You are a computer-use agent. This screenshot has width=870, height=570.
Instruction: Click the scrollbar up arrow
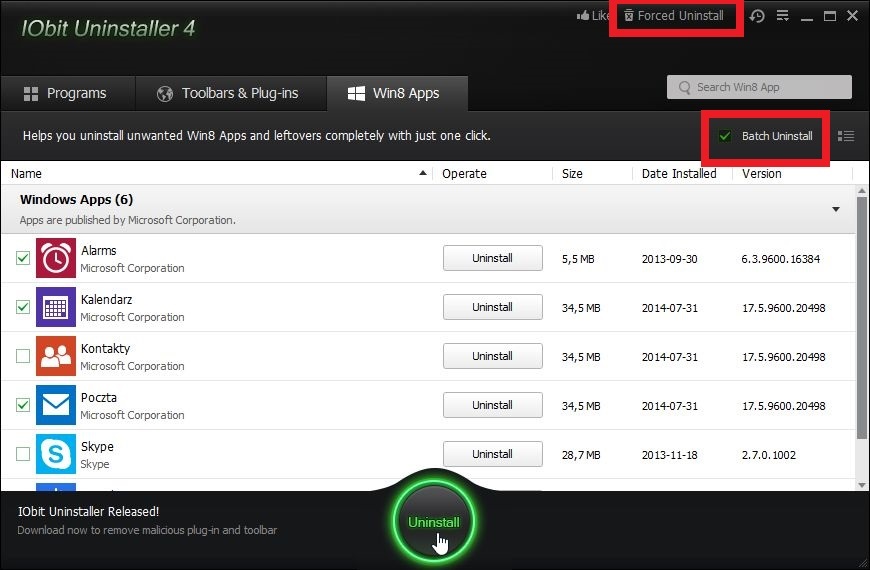[862, 191]
